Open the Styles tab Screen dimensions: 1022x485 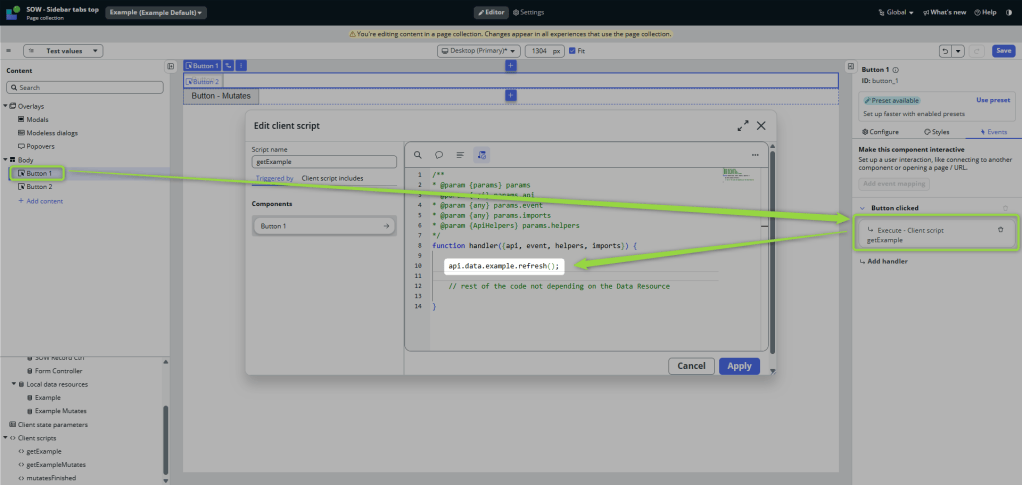pyautogui.click(x=937, y=132)
